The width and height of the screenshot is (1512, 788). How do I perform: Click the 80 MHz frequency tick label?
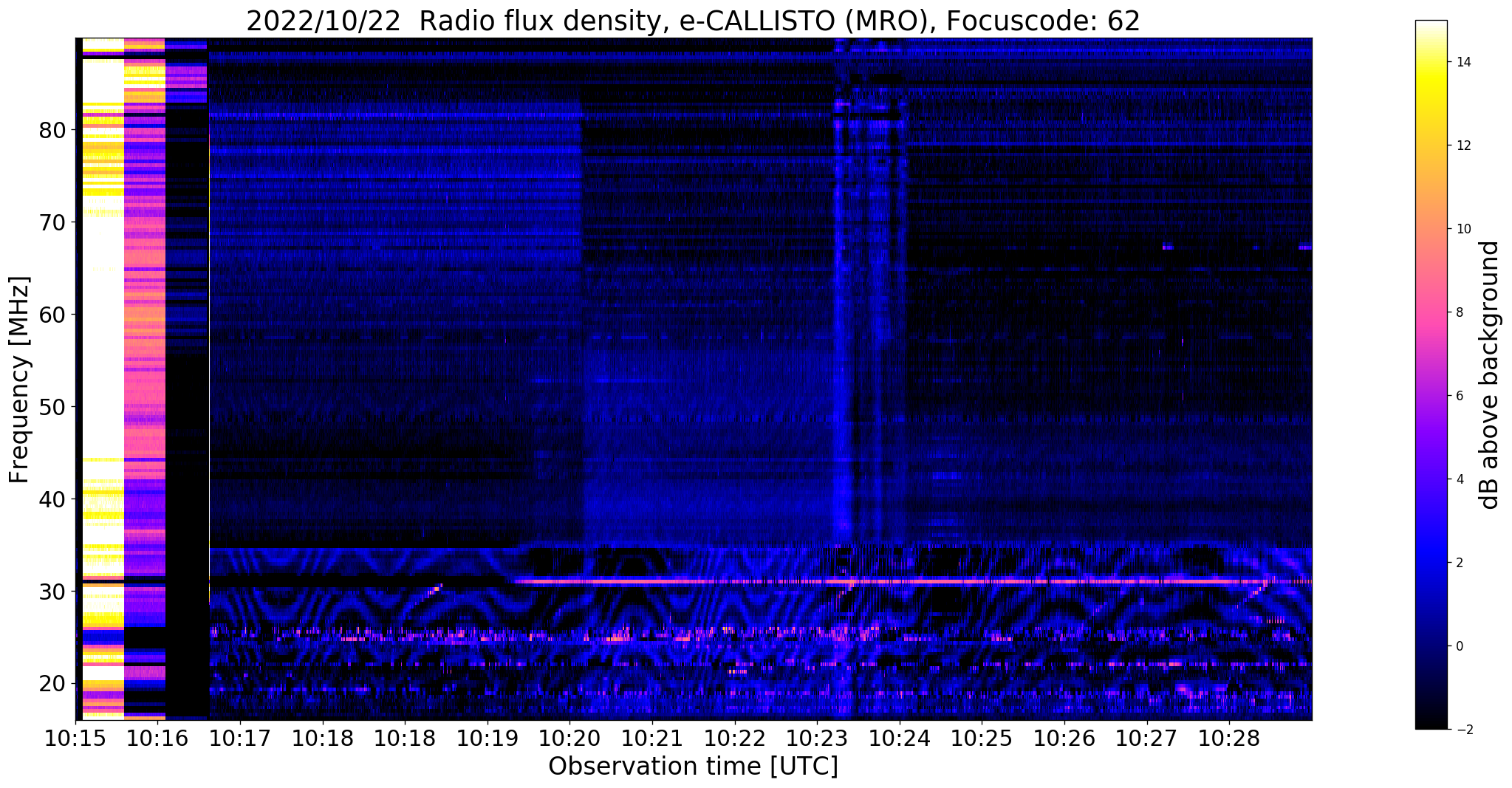[x=52, y=130]
